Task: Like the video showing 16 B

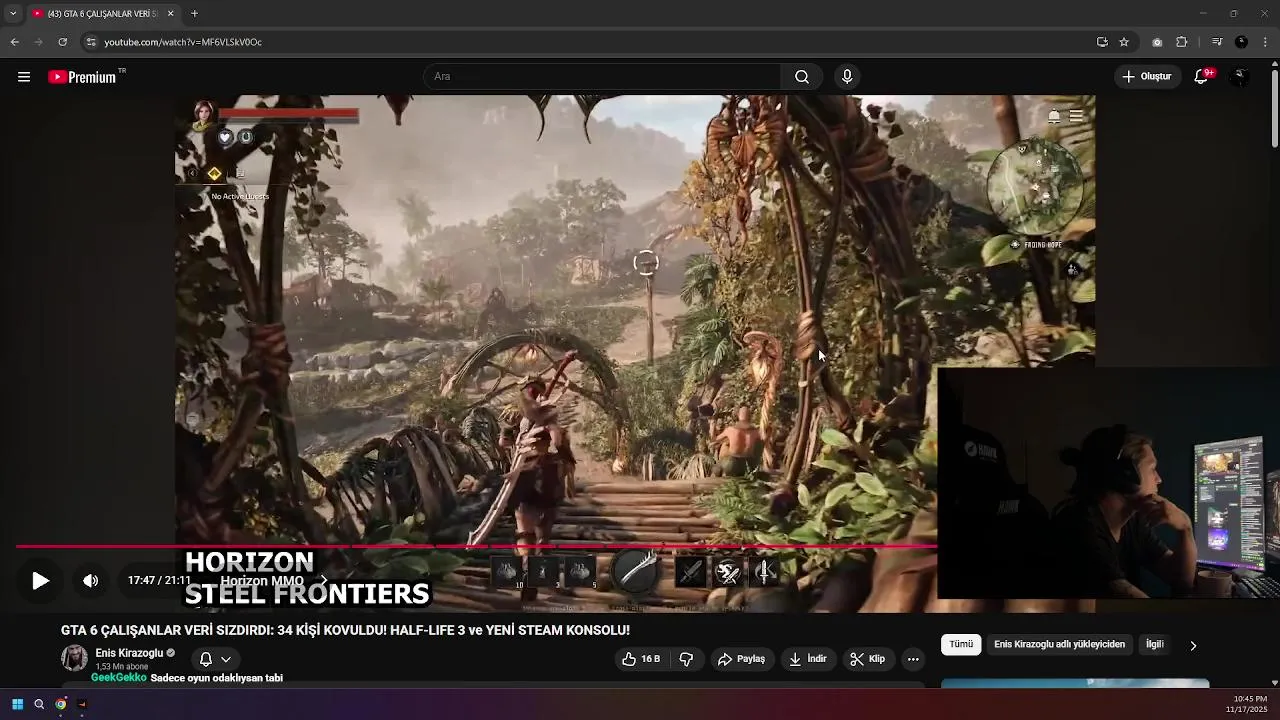Action: 641,659
